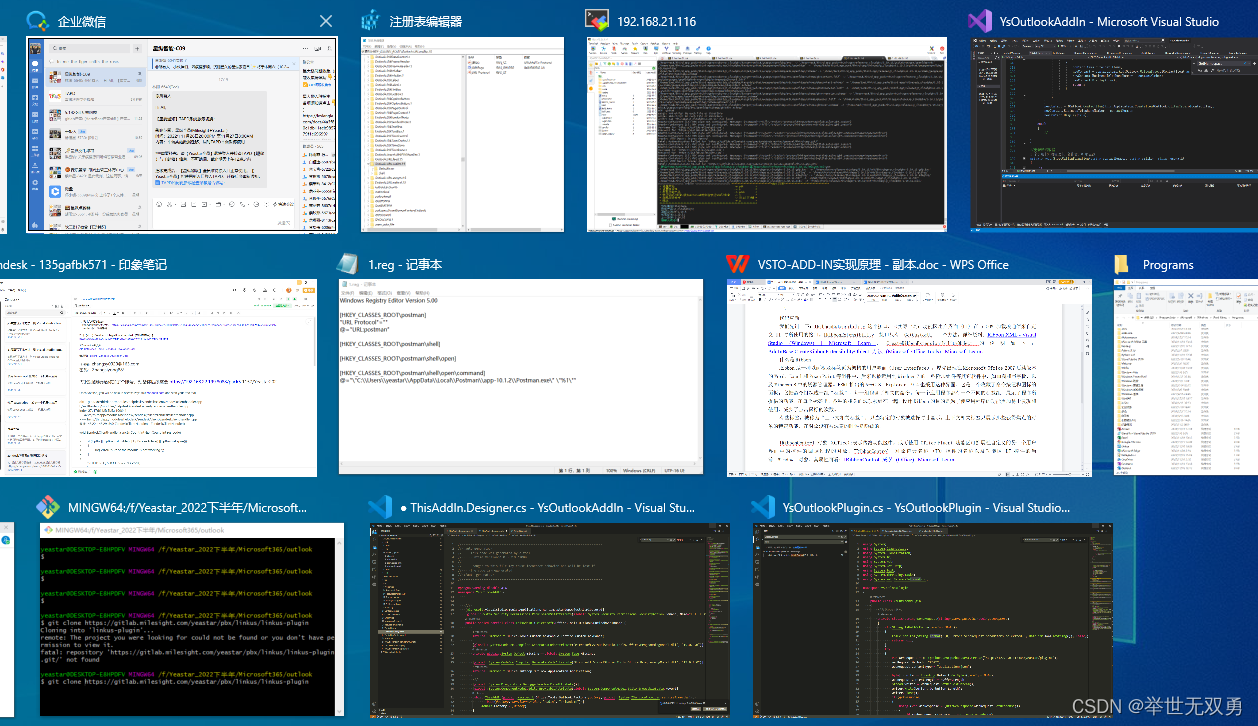Click the title 'YsOutlookAddIn - Microsoft Visual Studio'
Image resolution: width=1258 pixels, height=726 pixels.
coord(1108,21)
